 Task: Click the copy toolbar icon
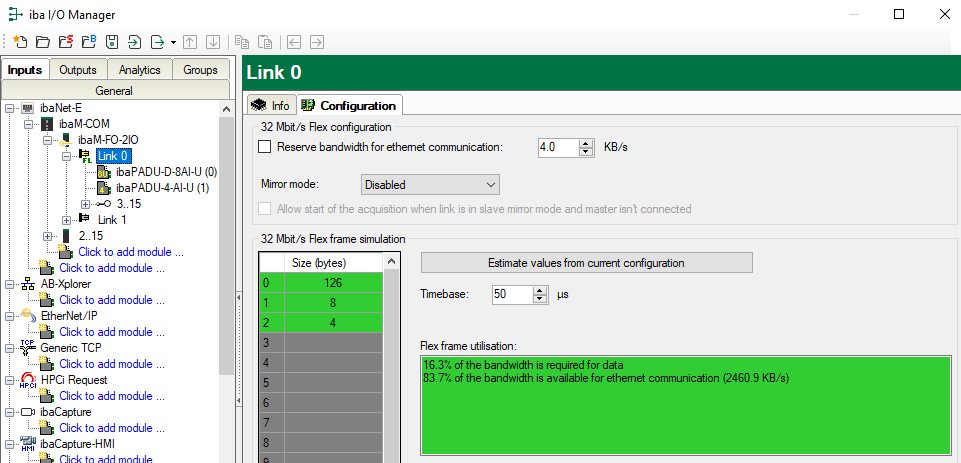(243, 42)
